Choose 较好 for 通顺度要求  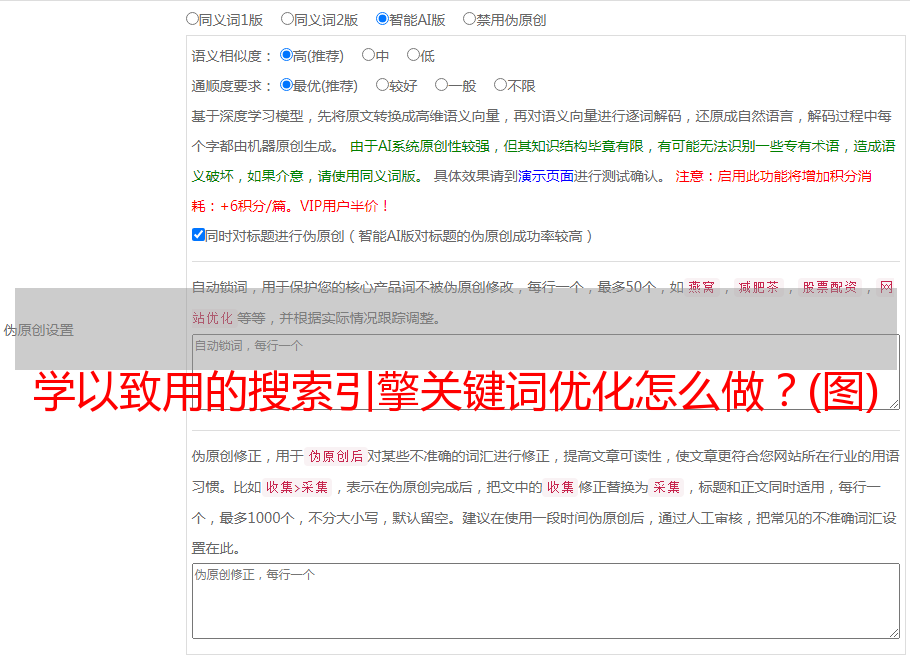click(x=382, y=85)
